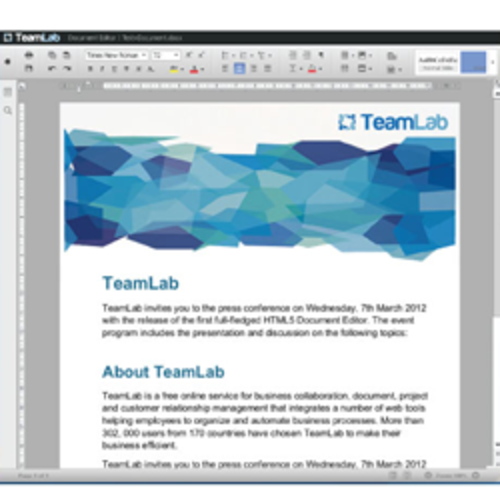Justify the paragraph text
This screenshot has width=500, height=500.
pos(267,69)
